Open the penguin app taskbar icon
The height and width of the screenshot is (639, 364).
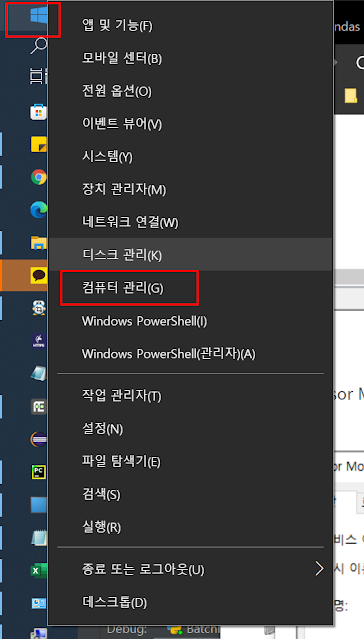[39, 308]
